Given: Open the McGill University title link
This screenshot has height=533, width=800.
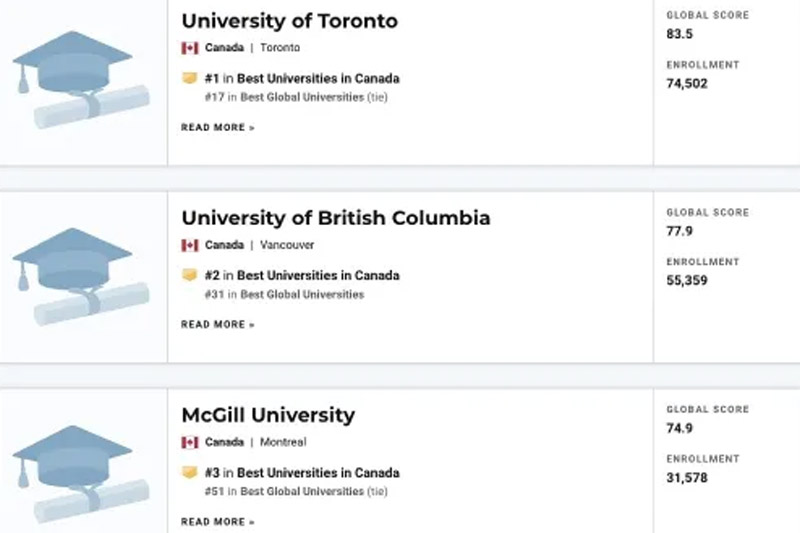Looking at the screenshot, I should [x=268, y=415].
